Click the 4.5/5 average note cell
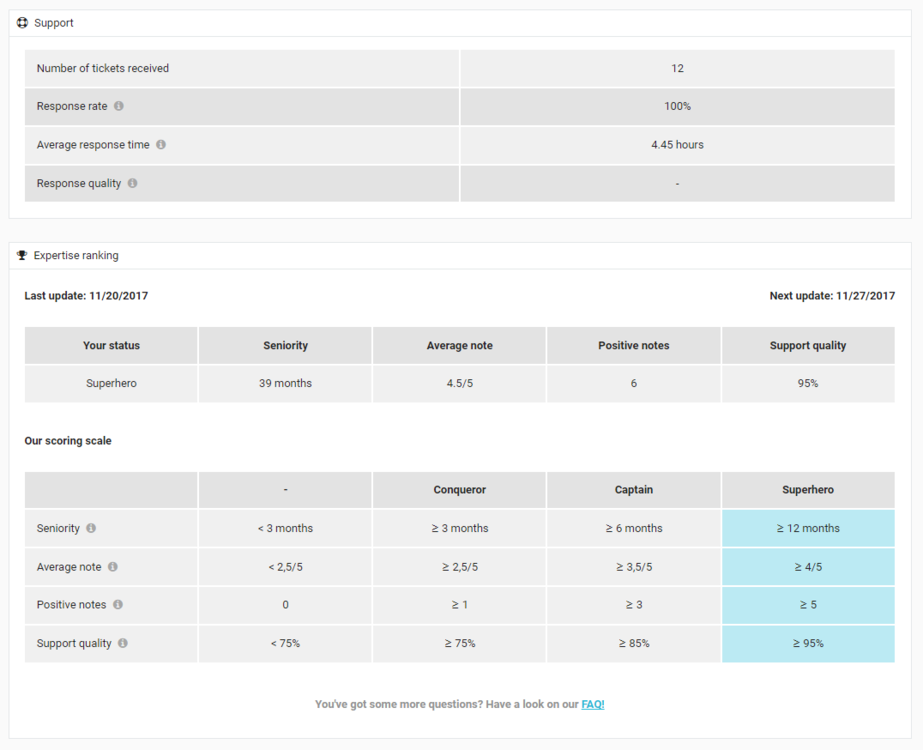The width and height of the screenshot is (923, 750). pos(460,383)
